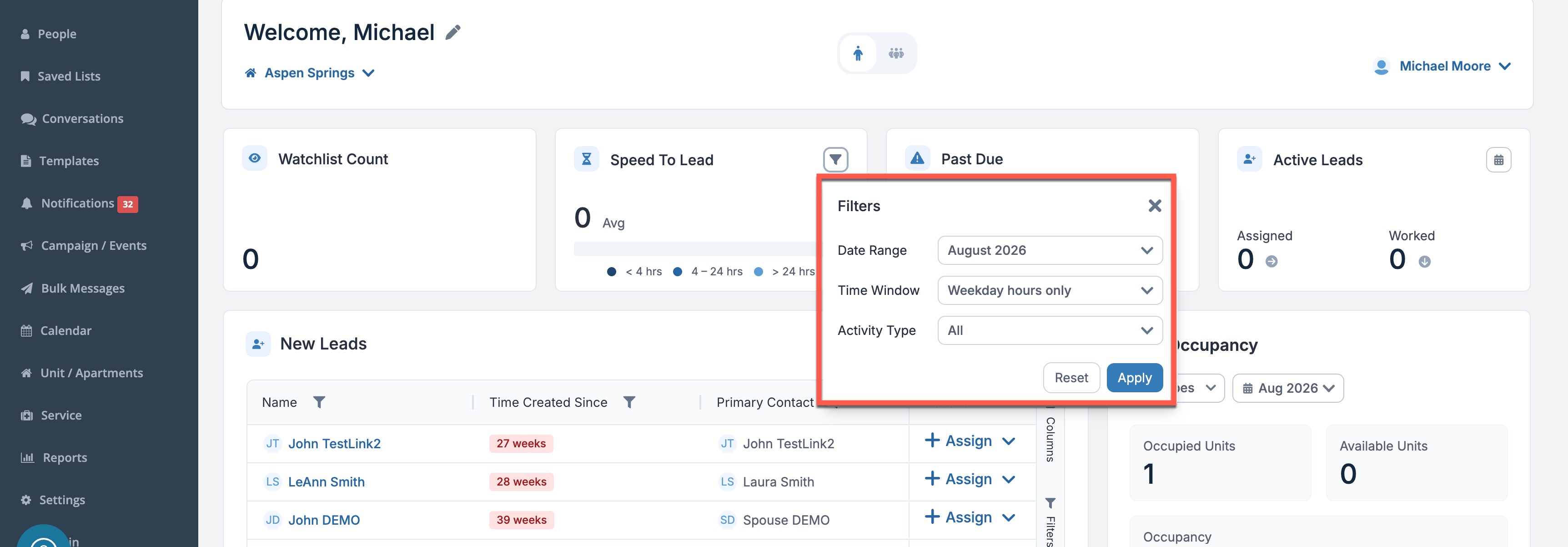Click the pencil edit icon beside Welcome, Michael
This screenshot has height=547, width=1568.
click(453, 32)
